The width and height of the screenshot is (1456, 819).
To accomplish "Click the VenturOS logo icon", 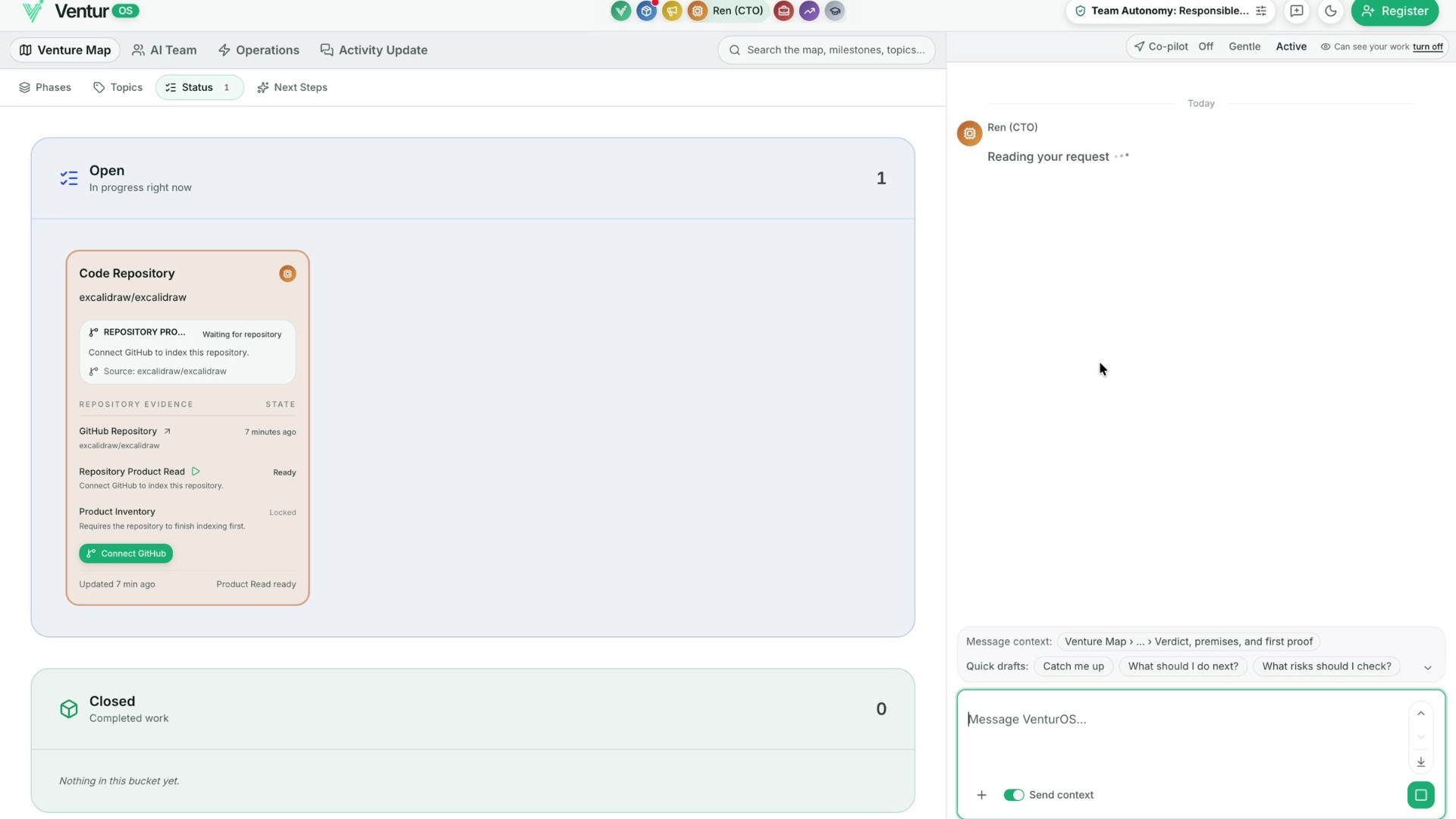I will [x=33, y=11].
